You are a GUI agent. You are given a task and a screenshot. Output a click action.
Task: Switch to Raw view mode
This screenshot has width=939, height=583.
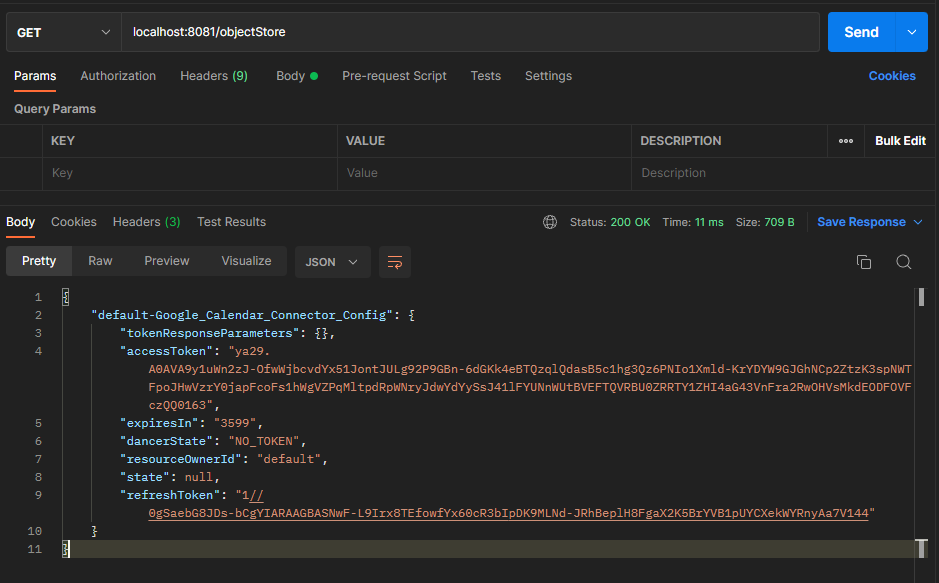coord(100,261)
